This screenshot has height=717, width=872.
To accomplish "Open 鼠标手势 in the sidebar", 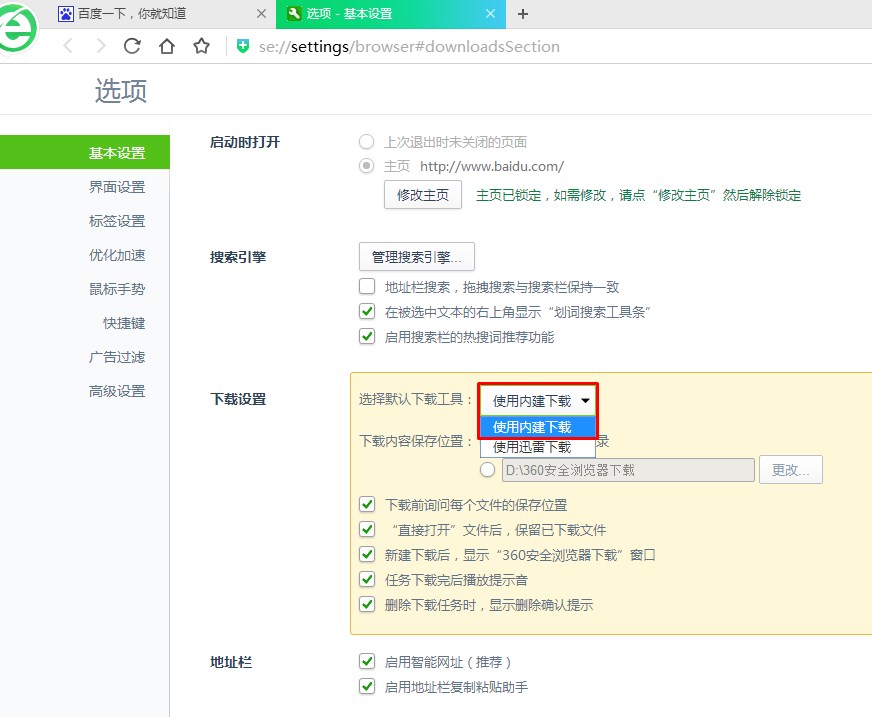I will (117, 289).
